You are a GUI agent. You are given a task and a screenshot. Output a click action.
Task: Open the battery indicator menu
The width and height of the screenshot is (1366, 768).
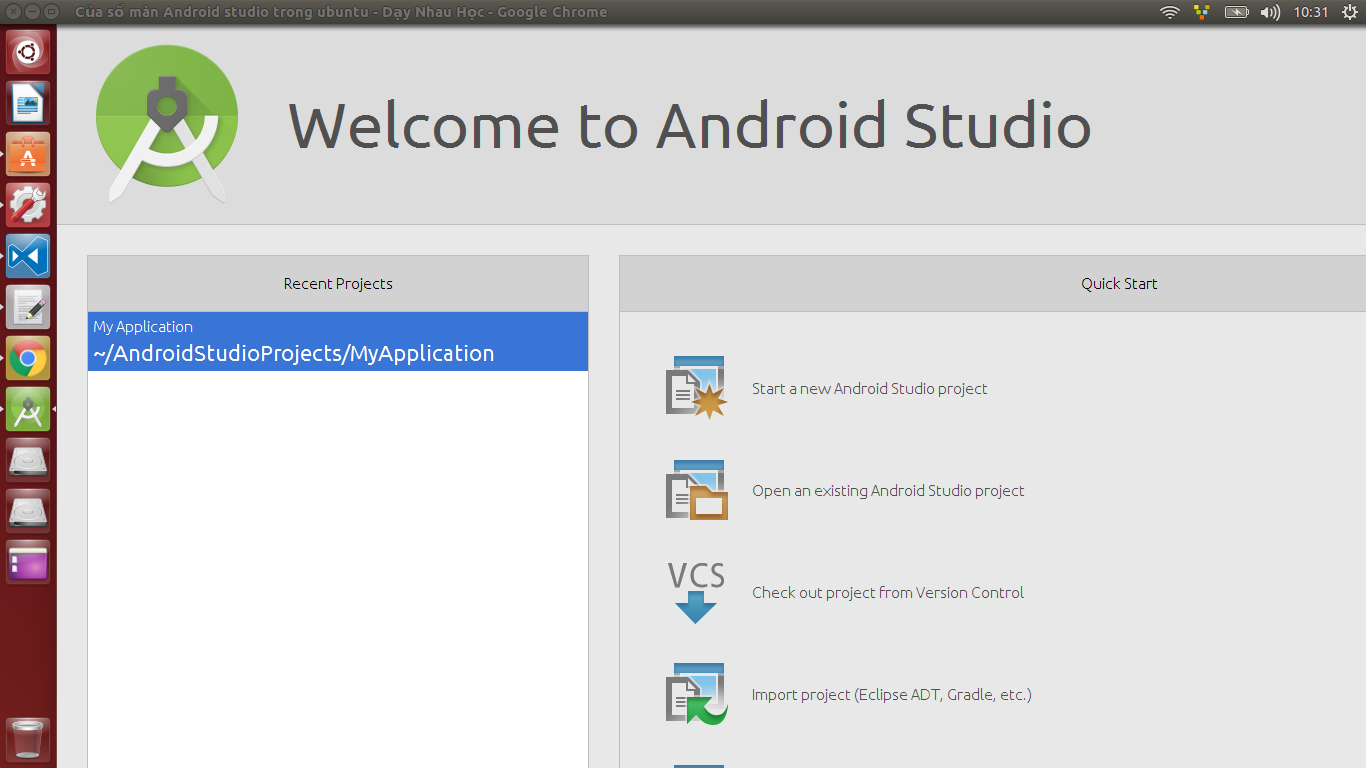(x=1237, y=12)
